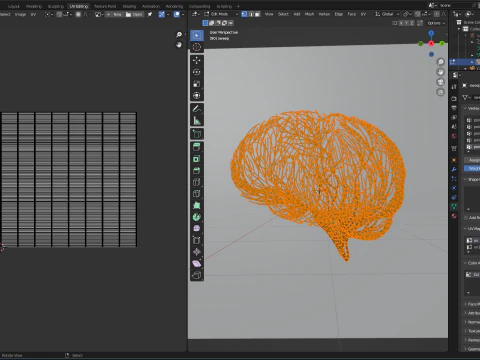This screenshot has width=480, height=360.
Task: Expand the Shape Keys panel
Action: point(471,179)
